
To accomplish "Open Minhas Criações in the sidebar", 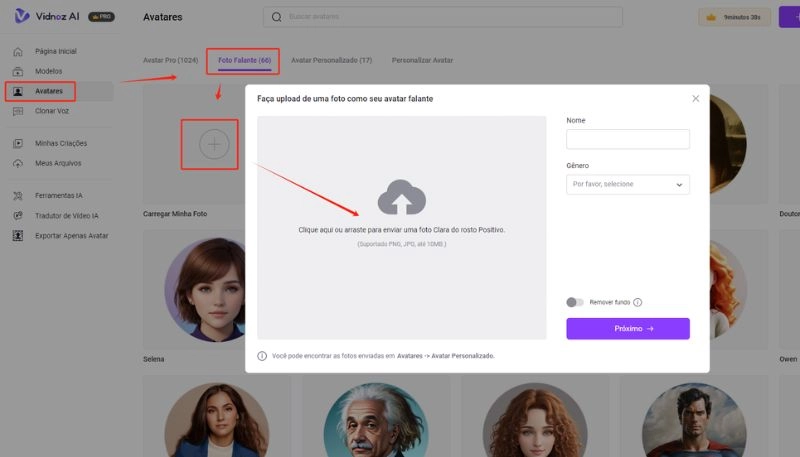I will point(59,143).
